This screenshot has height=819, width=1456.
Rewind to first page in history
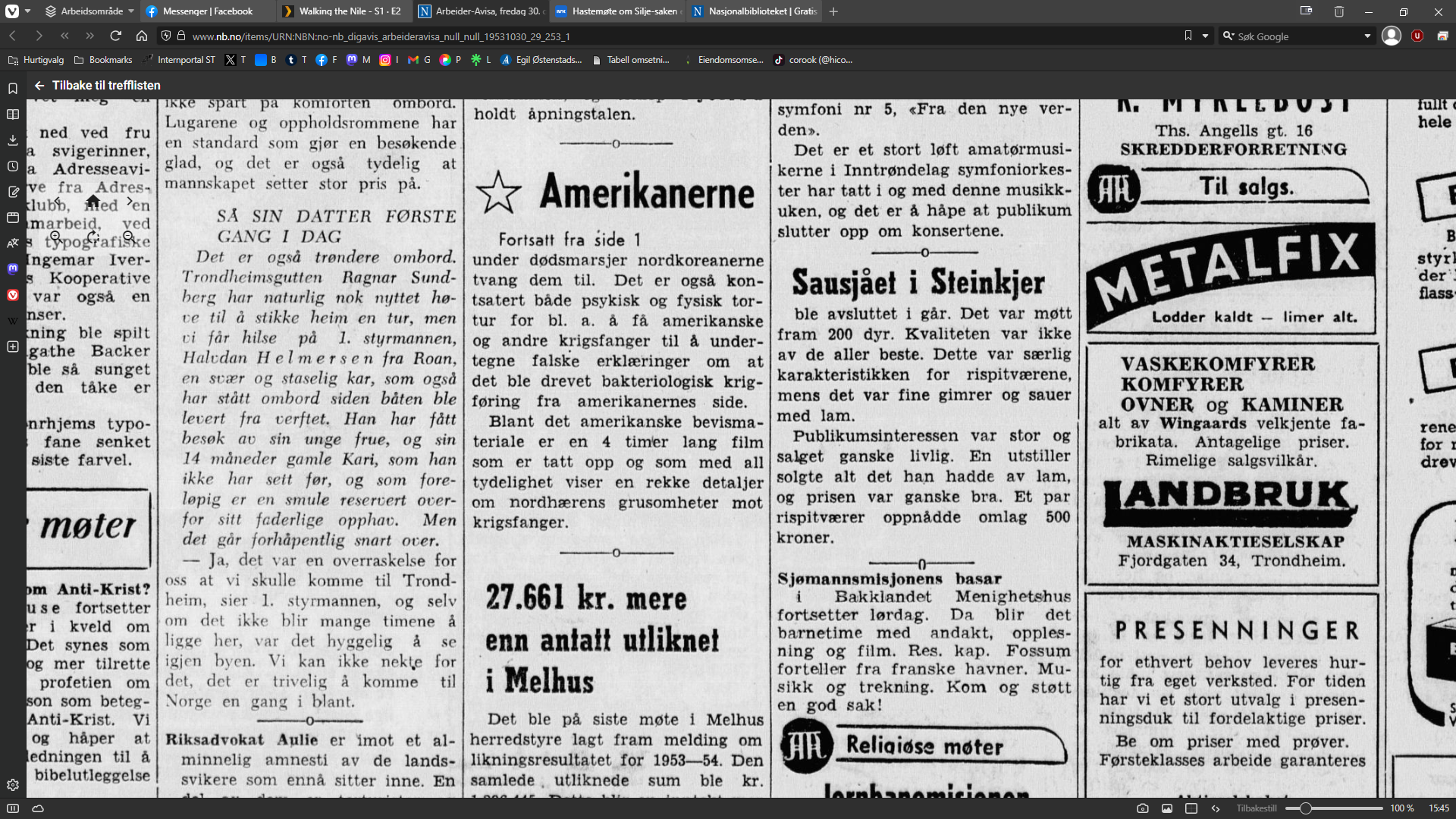tap(64, 36)
